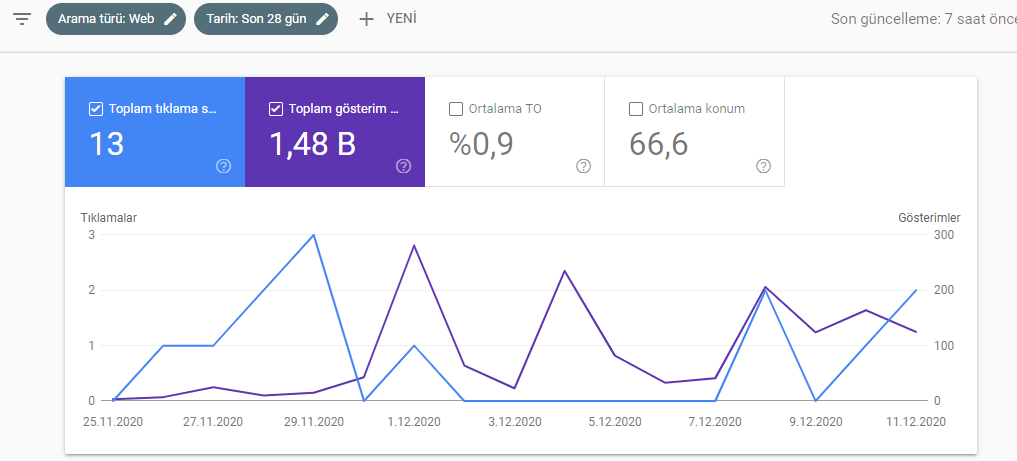Click the 5.12.2020 date label
1017x461 pixels.
tap(615, 422)
